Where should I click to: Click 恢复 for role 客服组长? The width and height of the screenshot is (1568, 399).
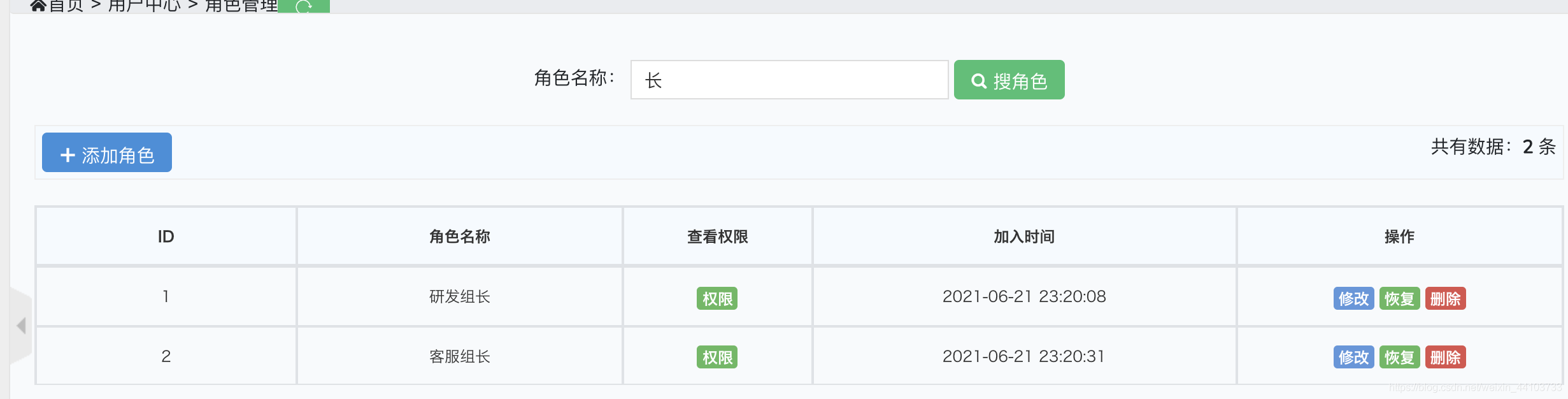coord(1399,356)
